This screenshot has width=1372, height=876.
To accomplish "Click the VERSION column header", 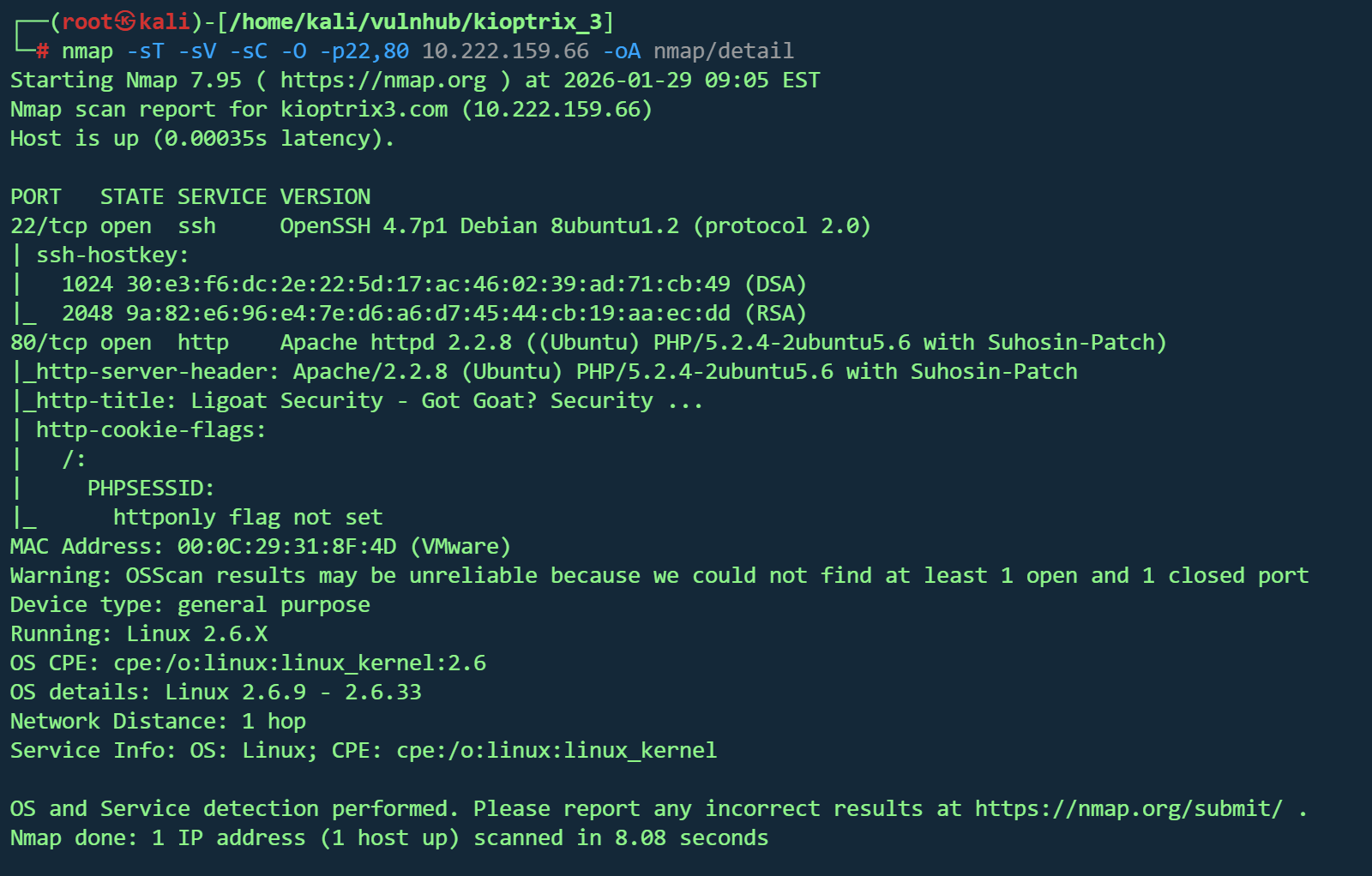I will [325, 196].
